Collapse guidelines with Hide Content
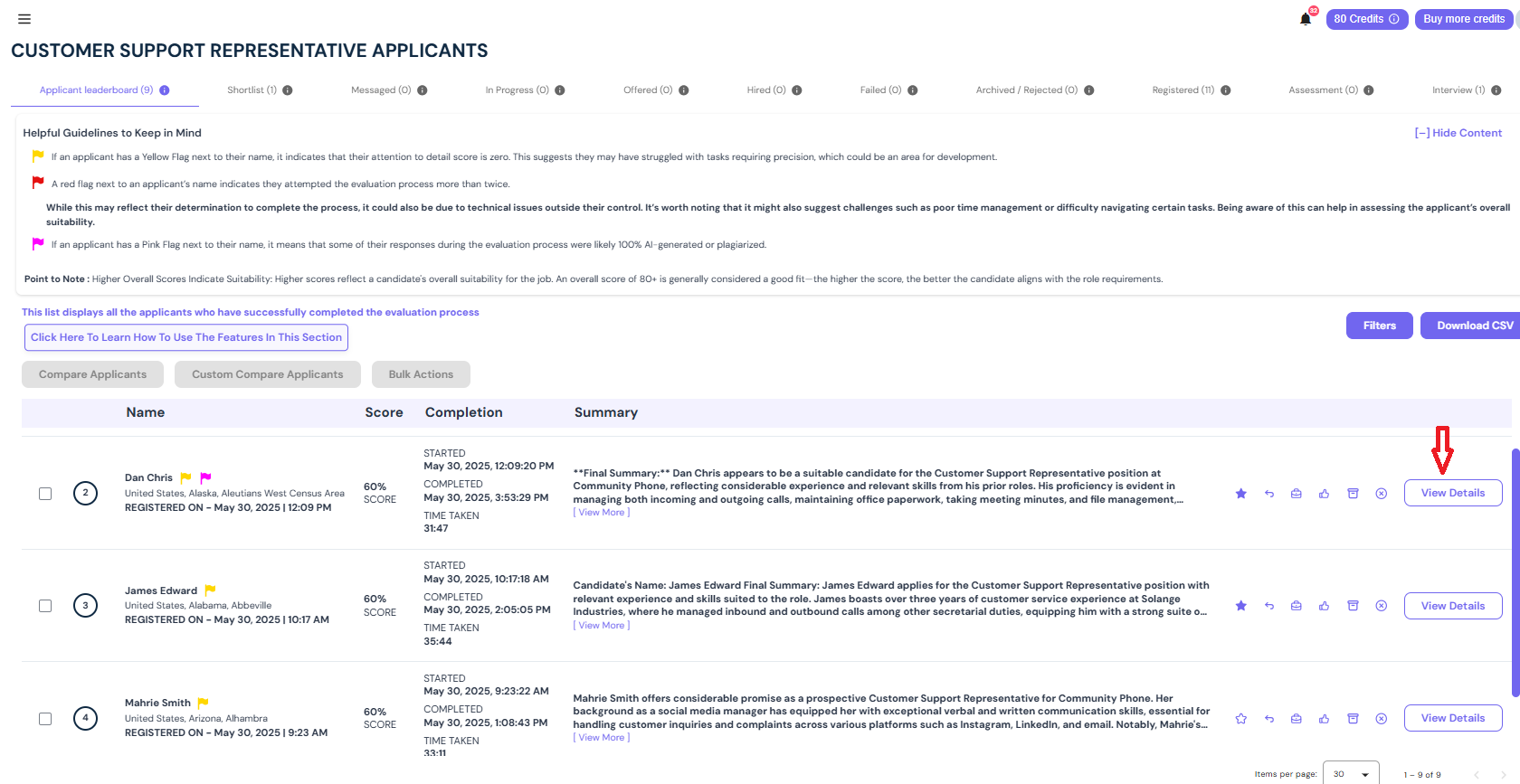The image size is (1520, 784). coord(1458,133)
